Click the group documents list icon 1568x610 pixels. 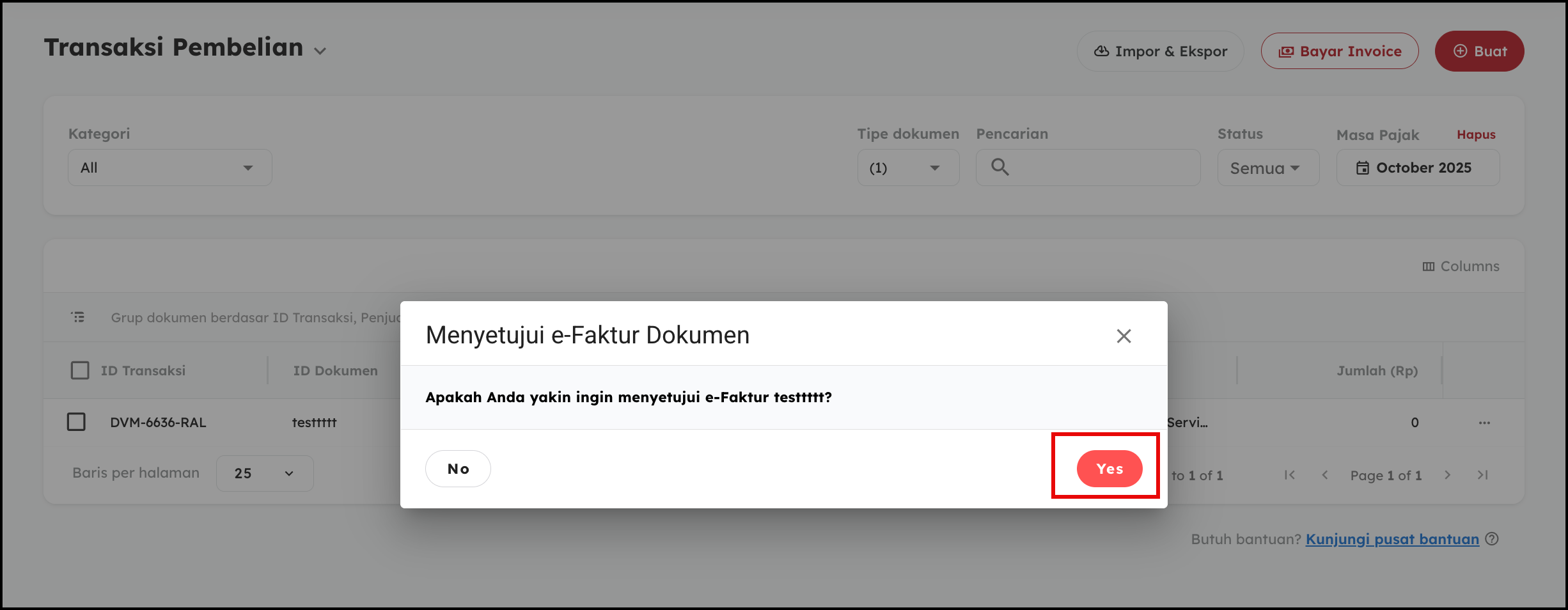click(78, 317)
